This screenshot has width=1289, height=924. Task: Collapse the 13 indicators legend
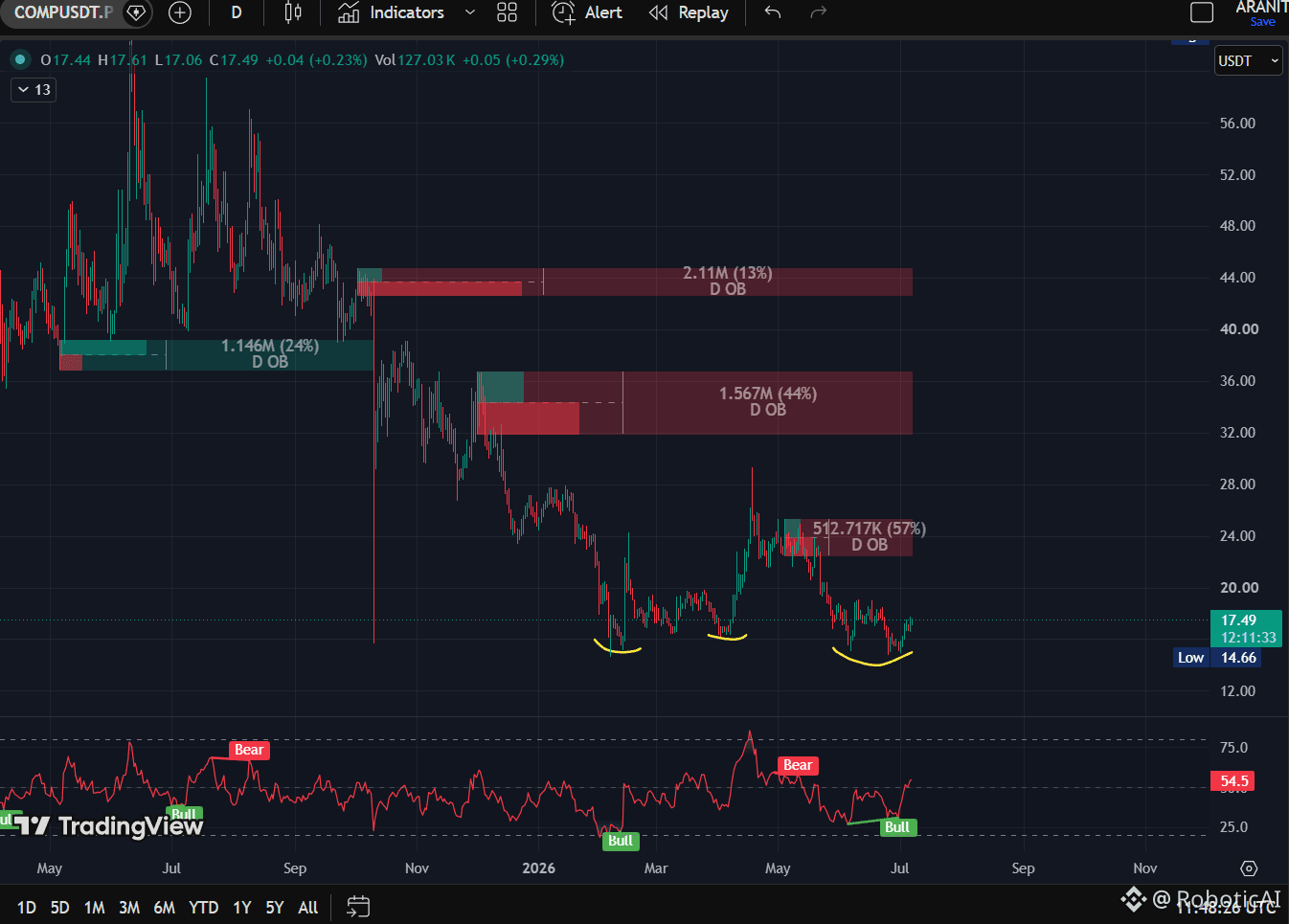coord(34,90)
